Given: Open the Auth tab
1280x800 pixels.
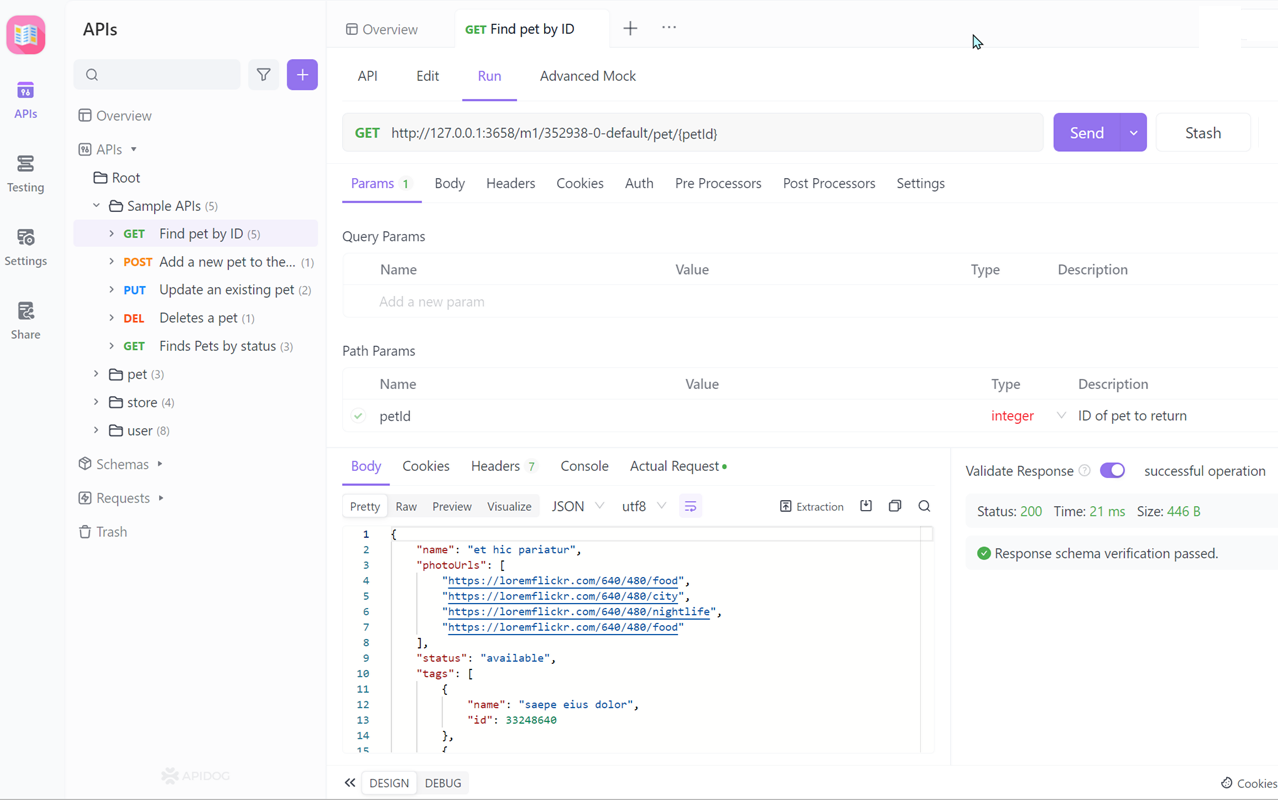Looking at the screenshot, I should point(639,183).
